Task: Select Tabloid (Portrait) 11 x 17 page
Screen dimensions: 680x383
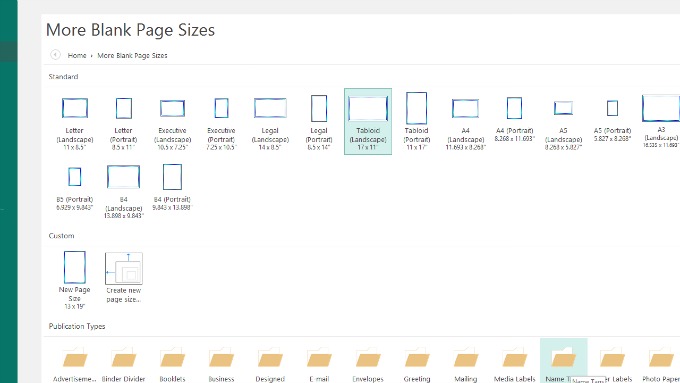Action: (x=416, y=122)
